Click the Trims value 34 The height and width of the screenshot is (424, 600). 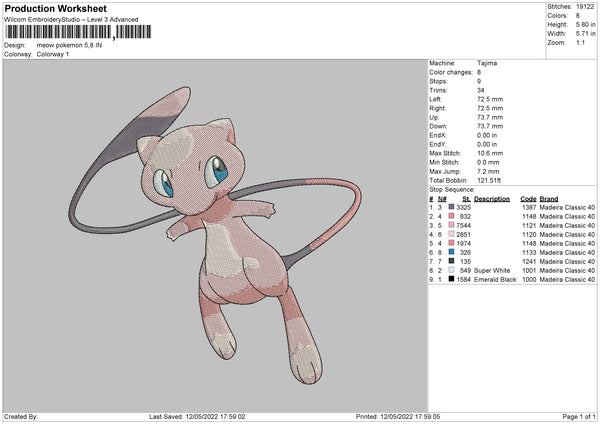click(481, 90)
